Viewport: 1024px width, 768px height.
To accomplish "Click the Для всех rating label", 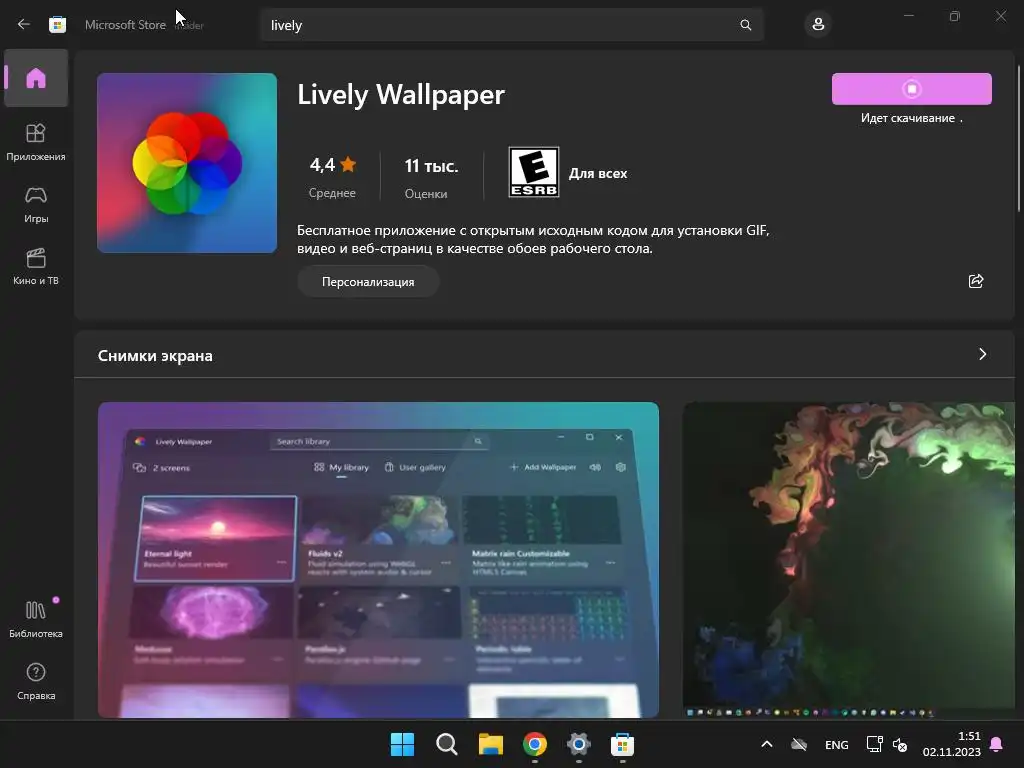I will coord(598,173).
